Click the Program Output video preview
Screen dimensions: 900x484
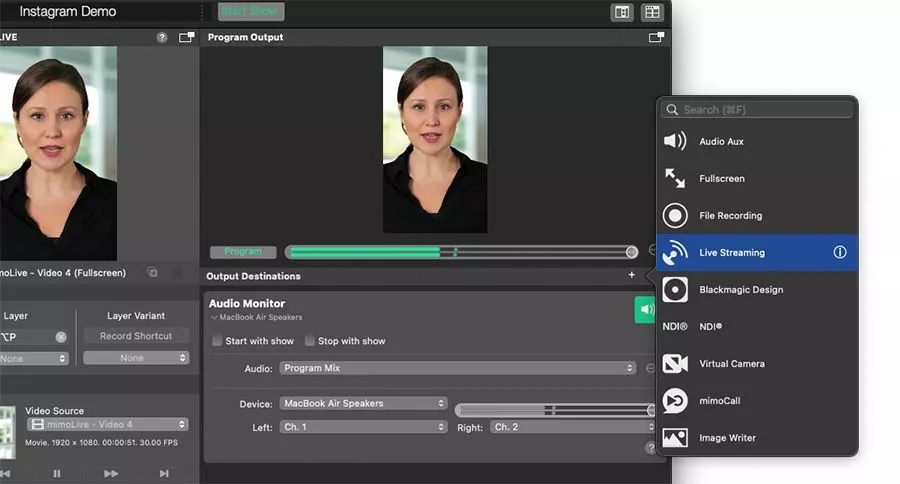point(435,140)
